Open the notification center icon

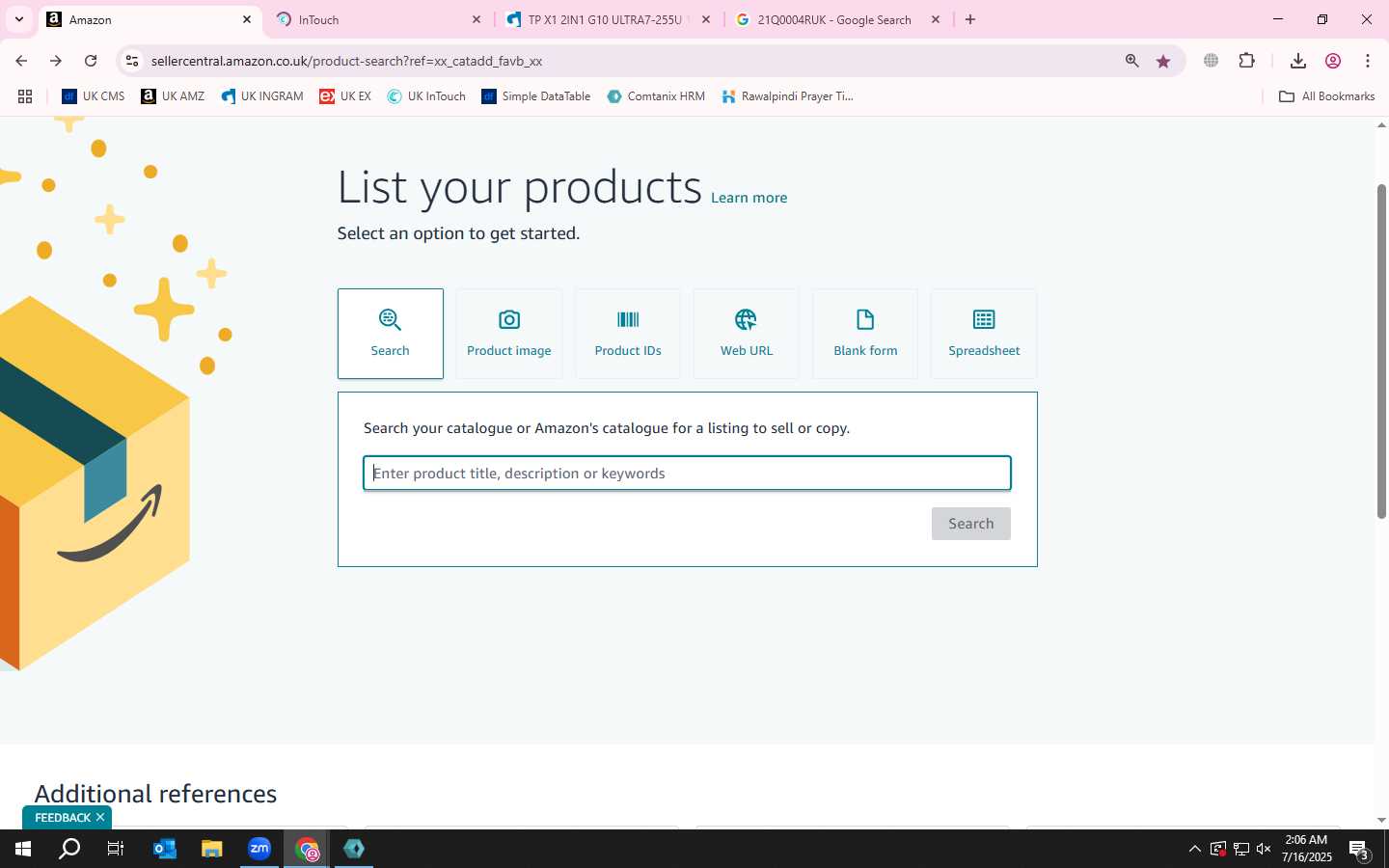pos(1360,851)
